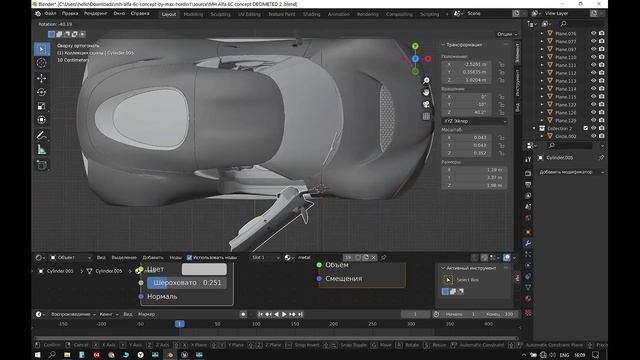Click the red X axis gizmo ball
Image resolution: width=640 pixels, height=360 pixels.
(428, 59)
